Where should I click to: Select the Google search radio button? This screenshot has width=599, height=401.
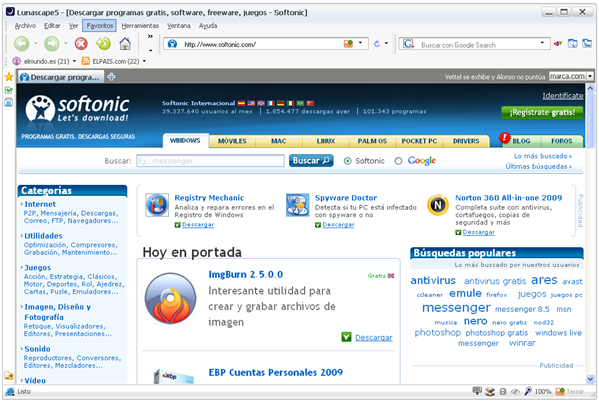[x=398, y=161]
